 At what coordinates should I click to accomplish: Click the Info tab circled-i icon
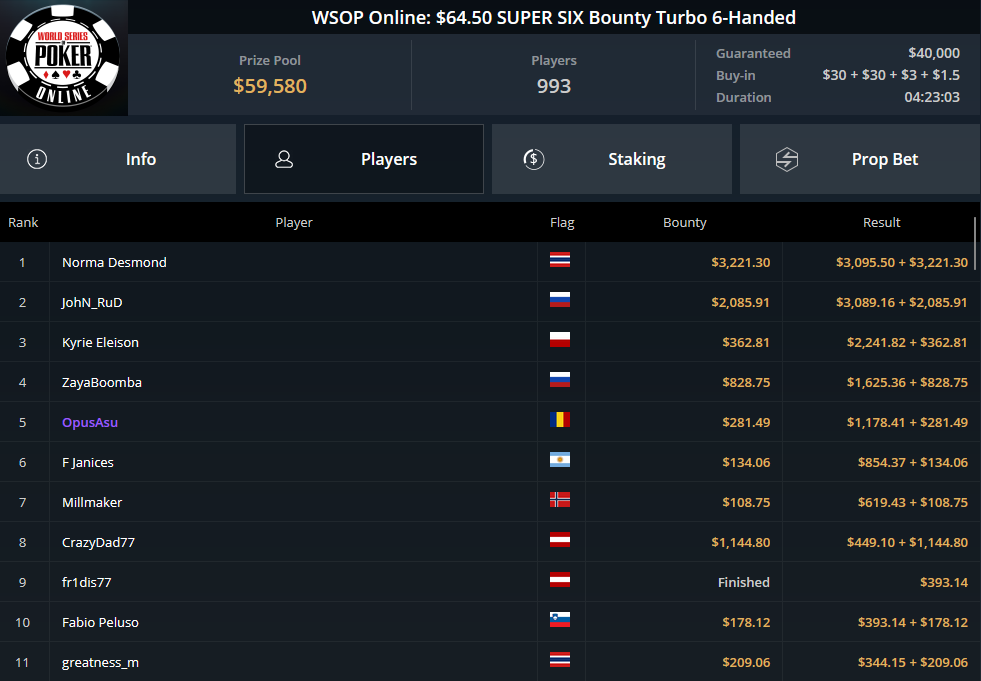tap(37, 159)
